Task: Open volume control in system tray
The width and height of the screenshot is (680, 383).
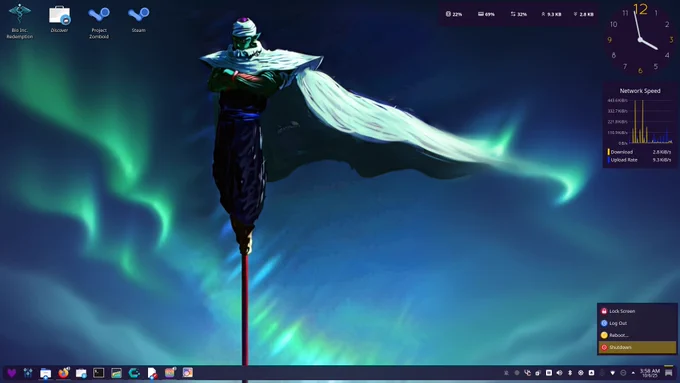Action: (559, 373)
